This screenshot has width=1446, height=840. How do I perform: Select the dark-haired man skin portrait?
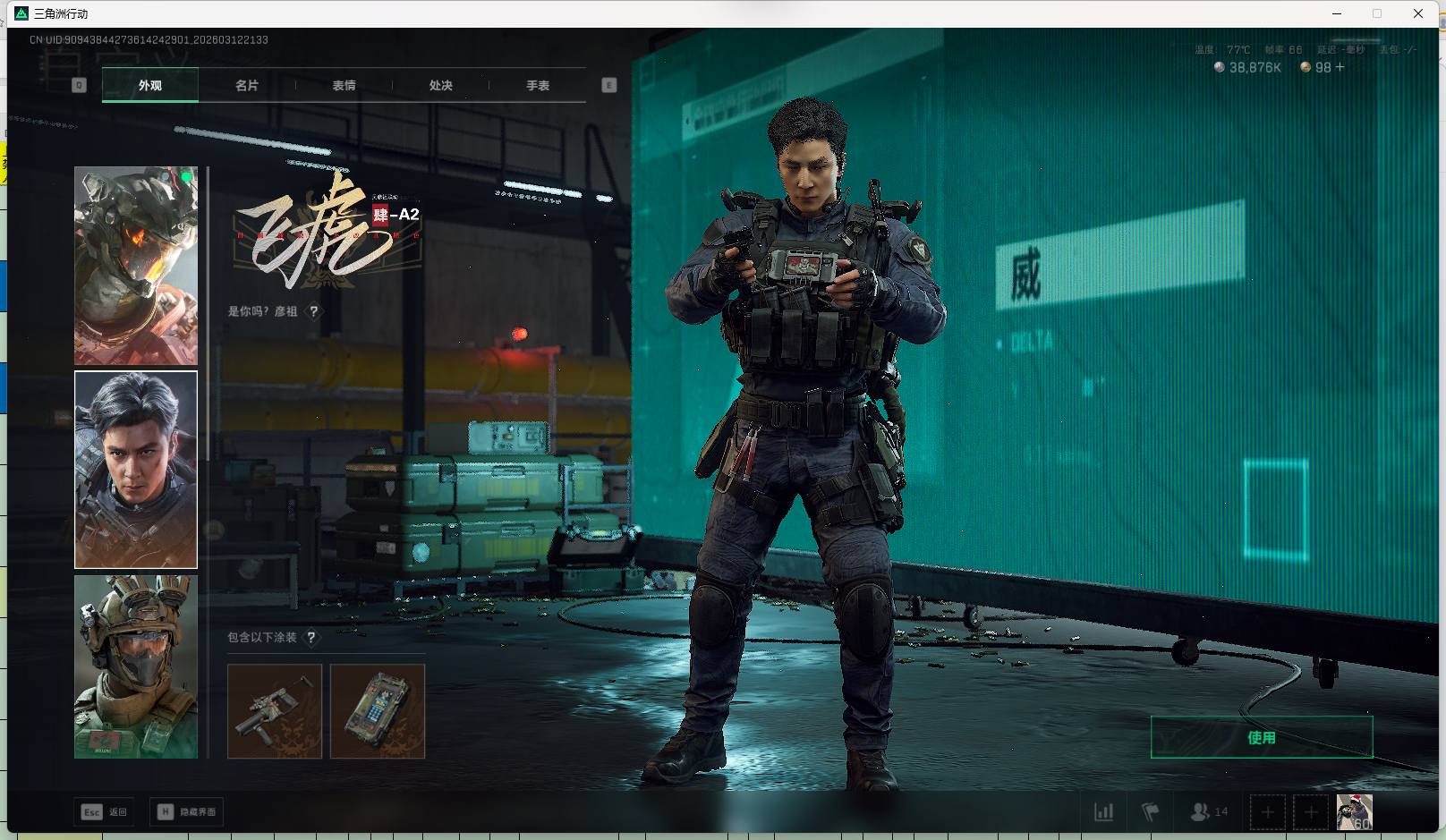point(136,470)
